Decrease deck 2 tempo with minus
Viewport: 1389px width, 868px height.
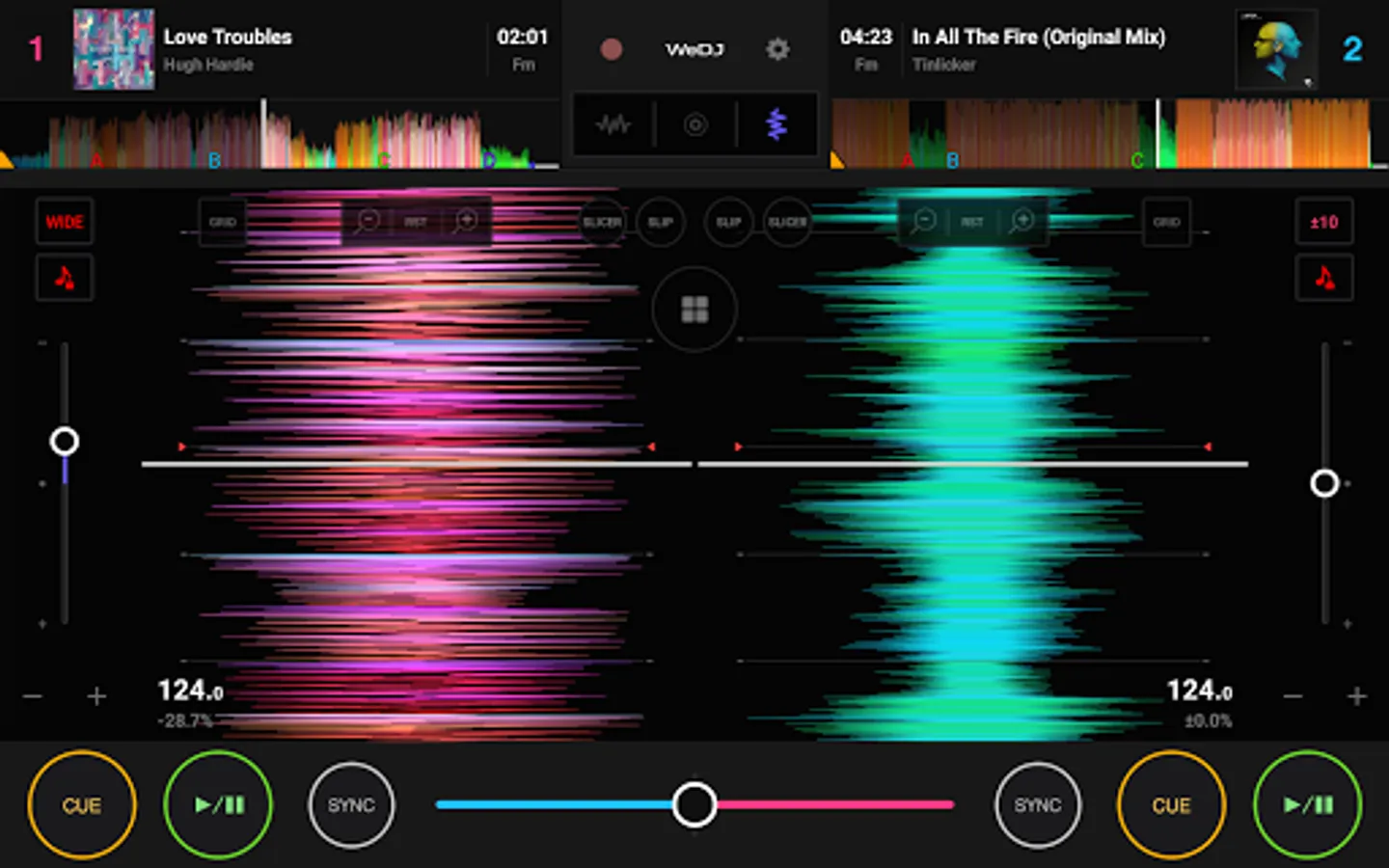point(1294,696)
